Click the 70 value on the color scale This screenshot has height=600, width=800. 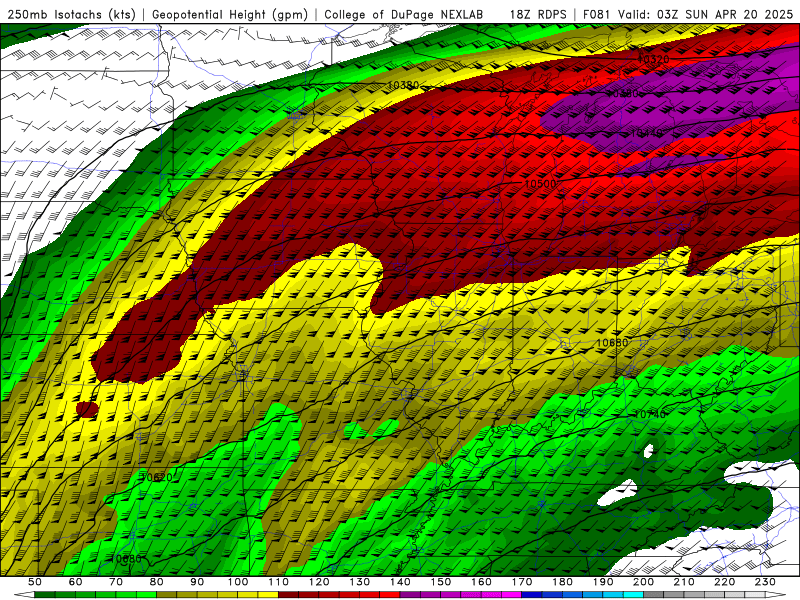(x=116, y=582)
